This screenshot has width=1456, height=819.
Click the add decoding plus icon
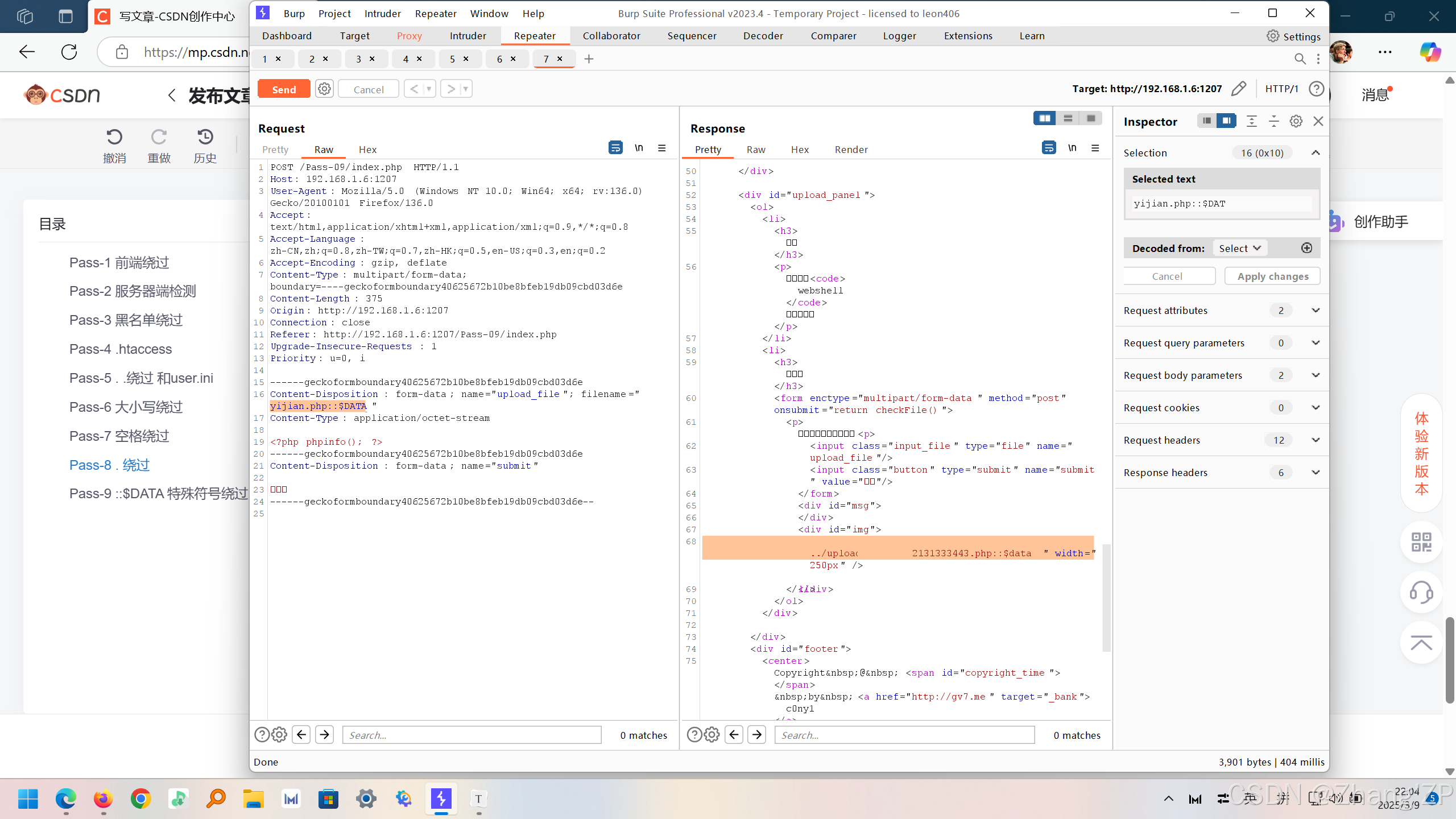click(1306, 248)
